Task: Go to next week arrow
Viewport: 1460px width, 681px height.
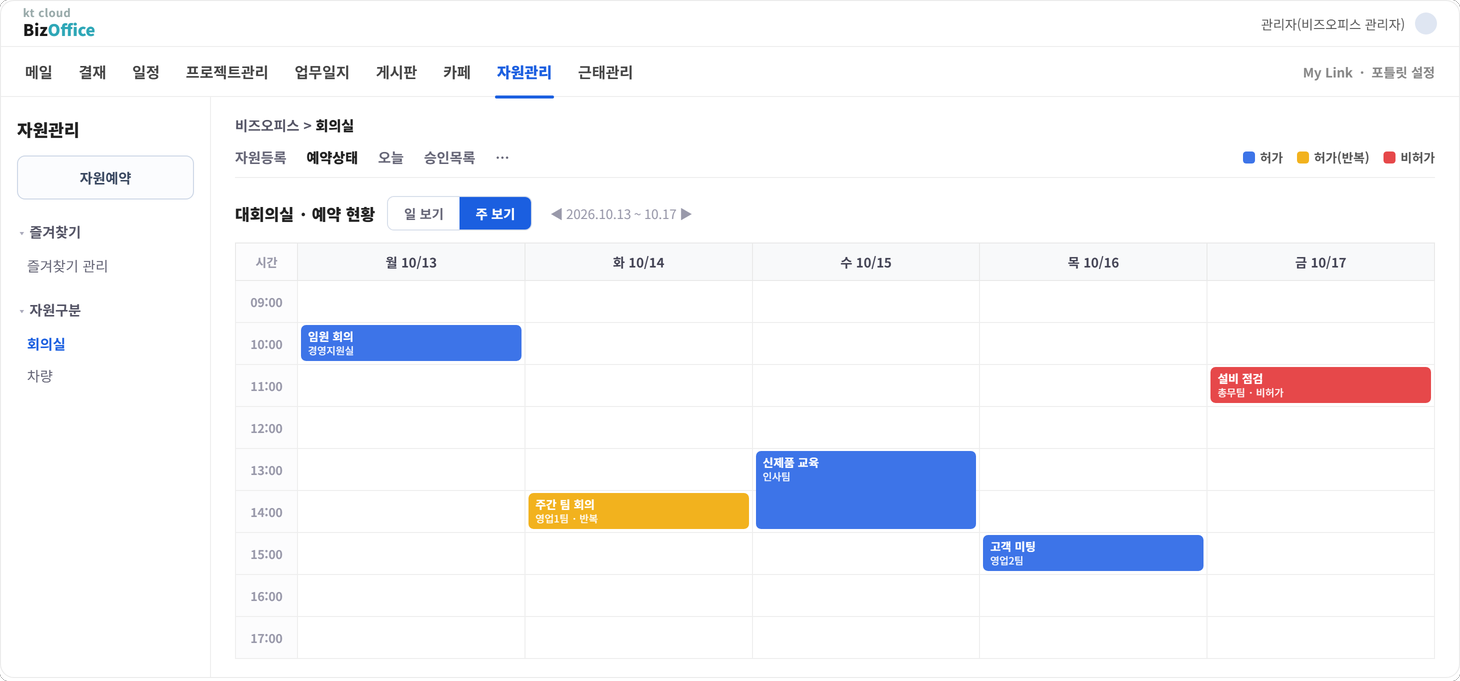Action: click(x=686, y=214)
